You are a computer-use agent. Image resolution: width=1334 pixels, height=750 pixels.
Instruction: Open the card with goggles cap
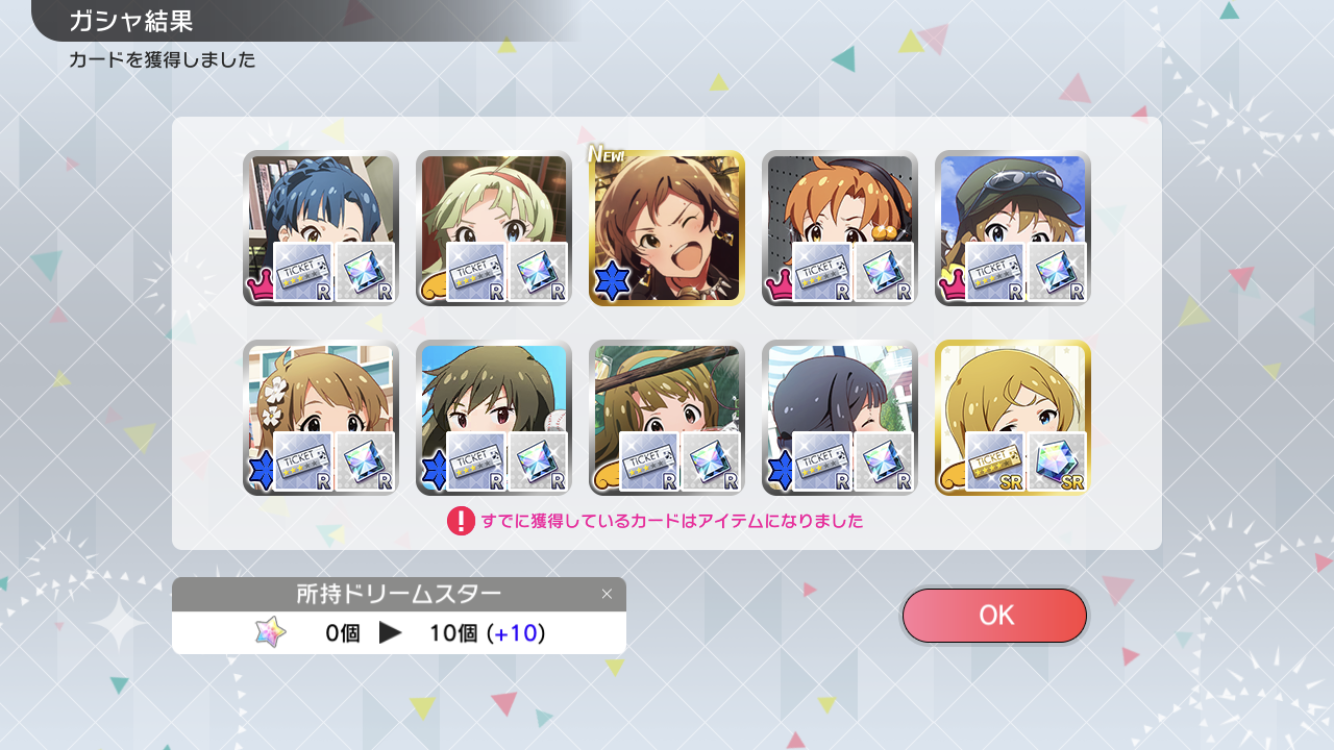click(1013, 228)
